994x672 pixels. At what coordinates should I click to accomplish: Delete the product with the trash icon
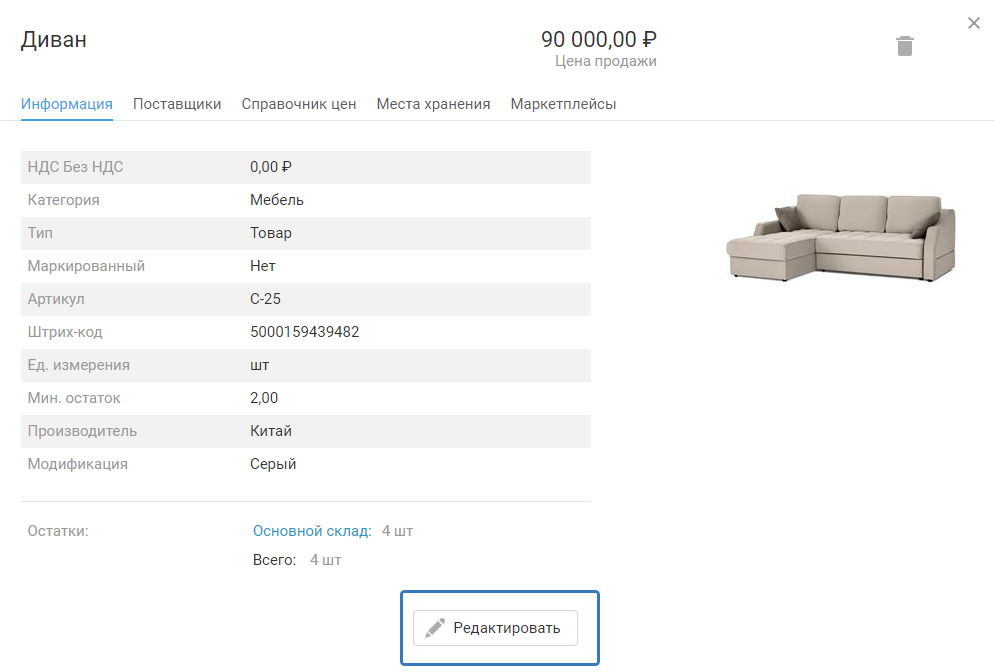point(905,46)
